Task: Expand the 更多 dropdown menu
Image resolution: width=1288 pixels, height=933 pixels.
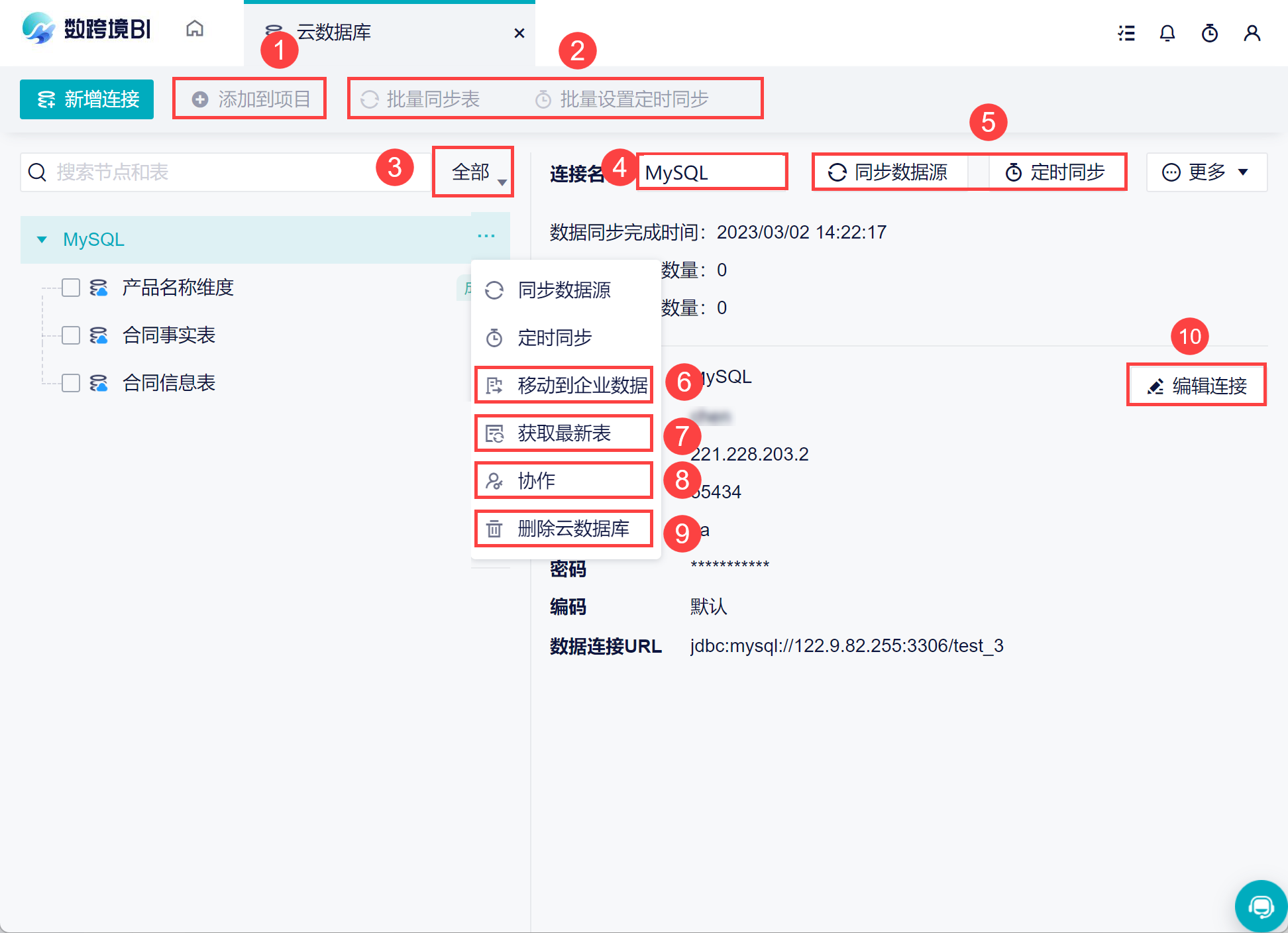Action: point(1206,172)
